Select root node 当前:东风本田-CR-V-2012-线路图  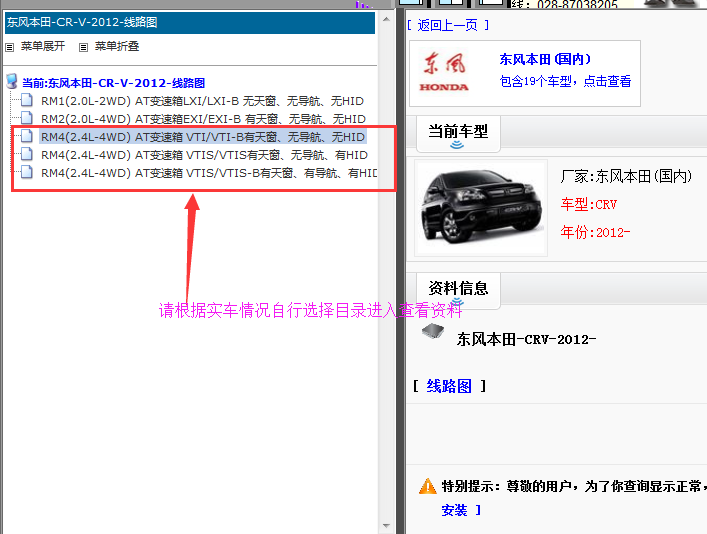113,83
